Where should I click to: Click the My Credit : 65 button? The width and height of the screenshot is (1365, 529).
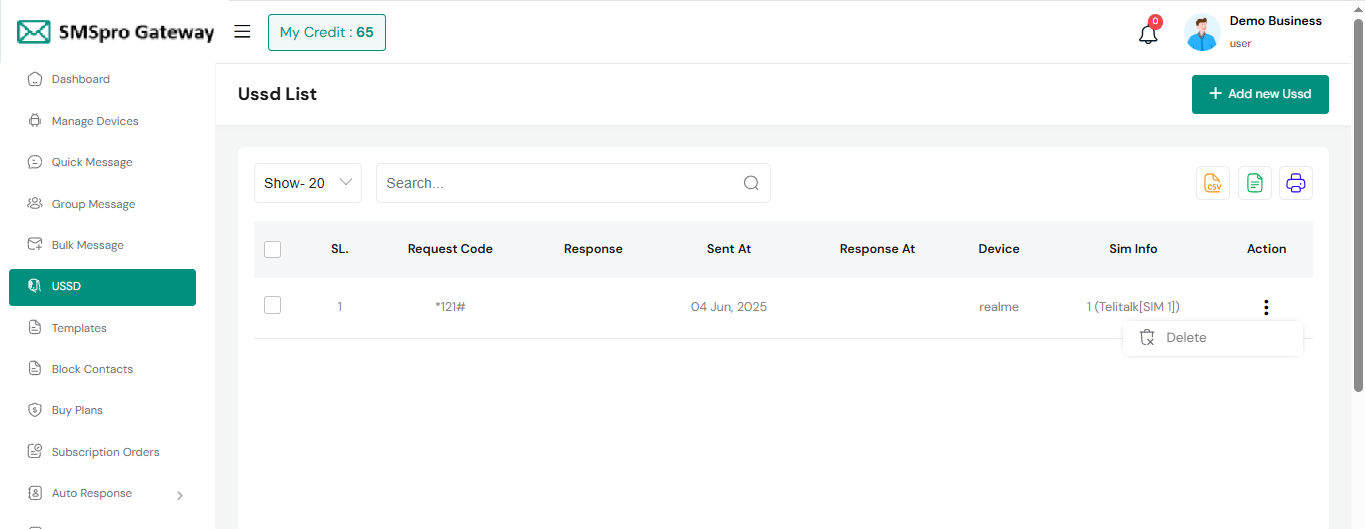[x=326, y=32]
